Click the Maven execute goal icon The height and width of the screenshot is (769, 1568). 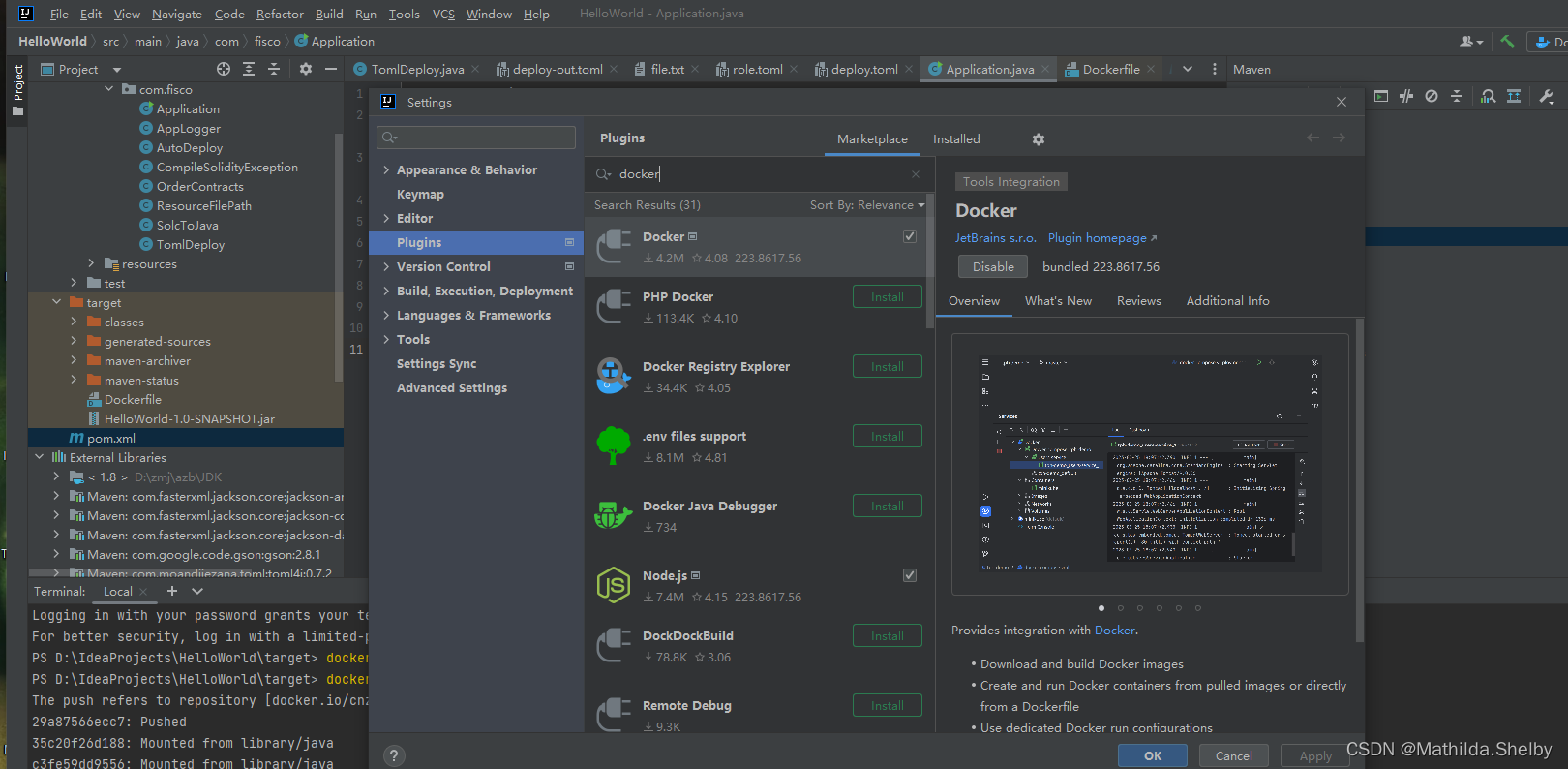[1381, 96]
